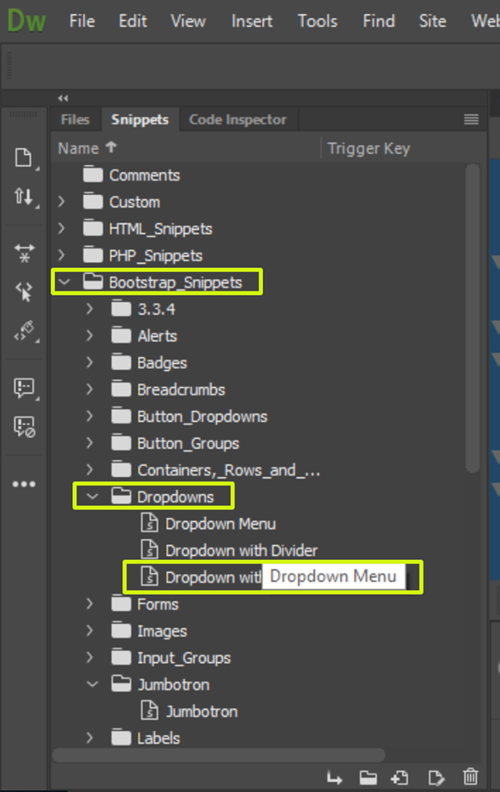500x792 pixels.
Task: Select the Comments folder
Action: pyautogui.click(x=144, y=175)
